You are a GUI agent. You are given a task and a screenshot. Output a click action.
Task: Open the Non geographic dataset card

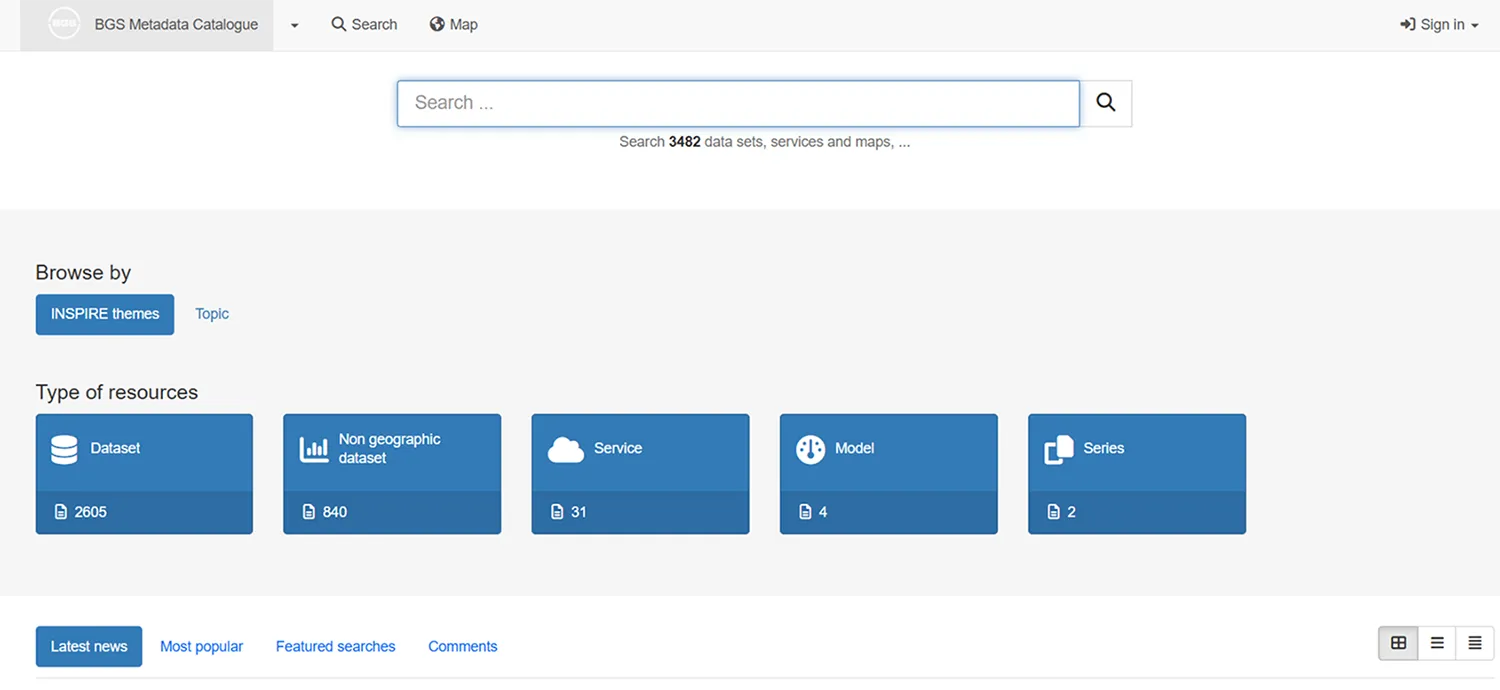[x=392, y=474]
